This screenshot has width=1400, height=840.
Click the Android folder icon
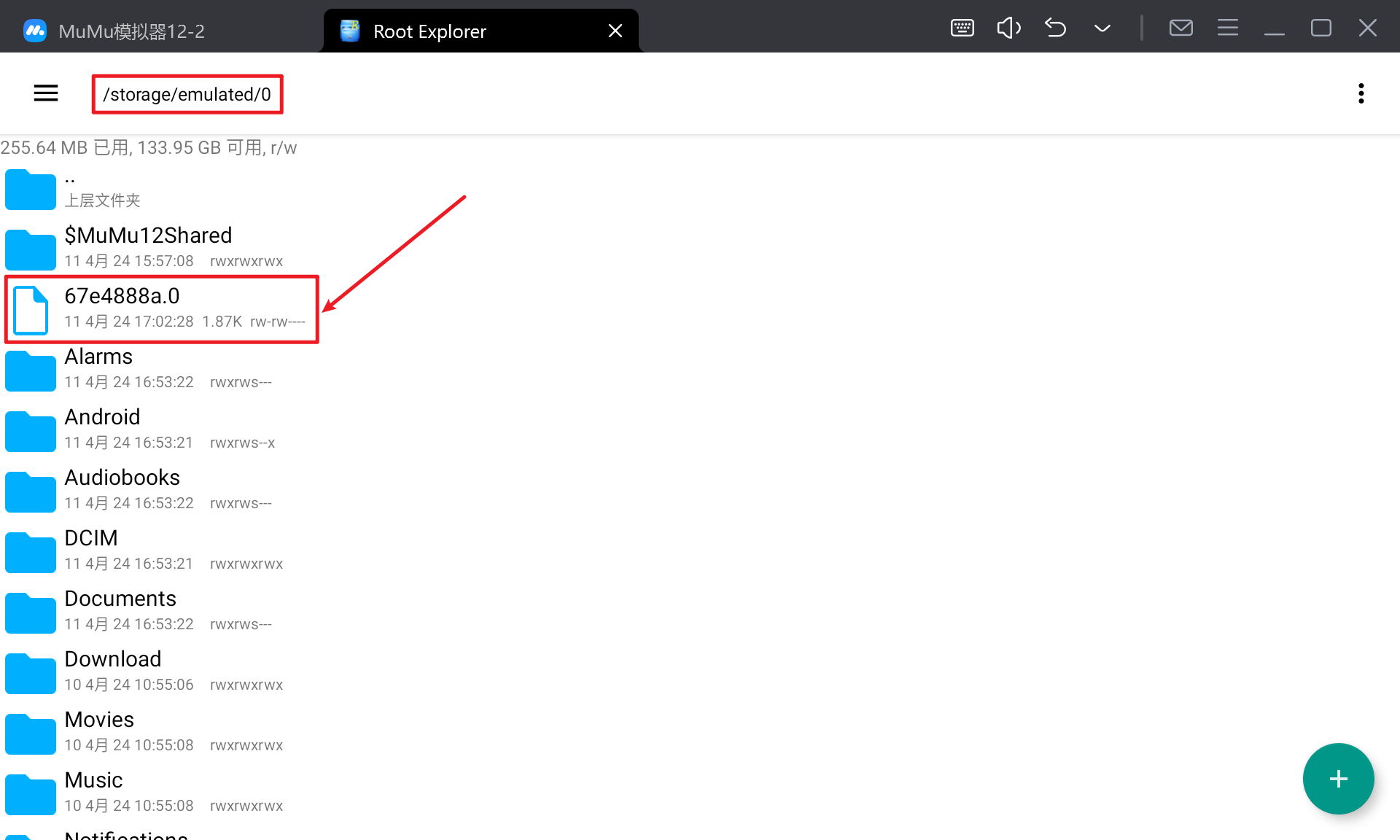point(31,432)
